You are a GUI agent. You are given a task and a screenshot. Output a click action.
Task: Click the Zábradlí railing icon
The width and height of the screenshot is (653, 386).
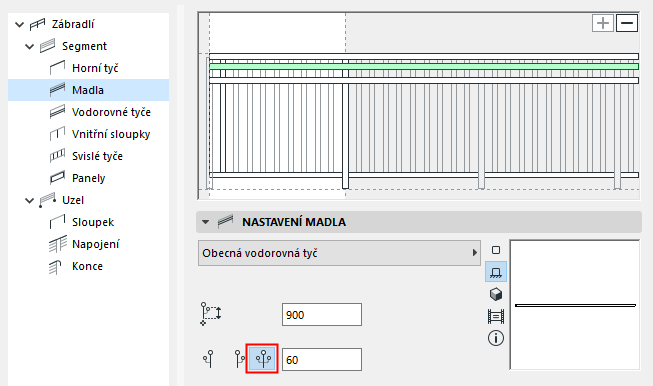(37, 25)
